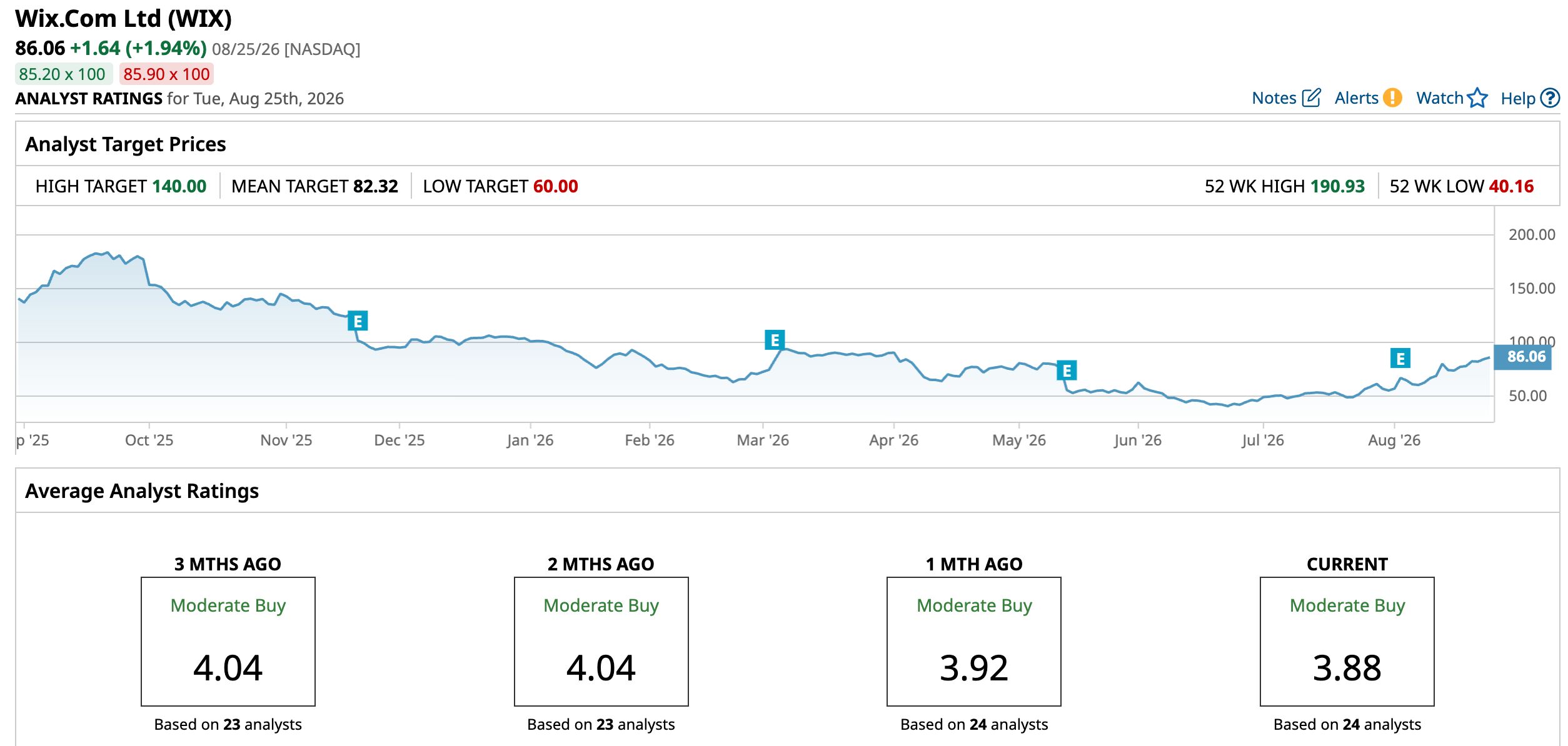The height and width of the screenshot is (746, 1568).
Task: Click Moderate Buy in the 1 MTH AGO box
Action: (x=974, y=605)
